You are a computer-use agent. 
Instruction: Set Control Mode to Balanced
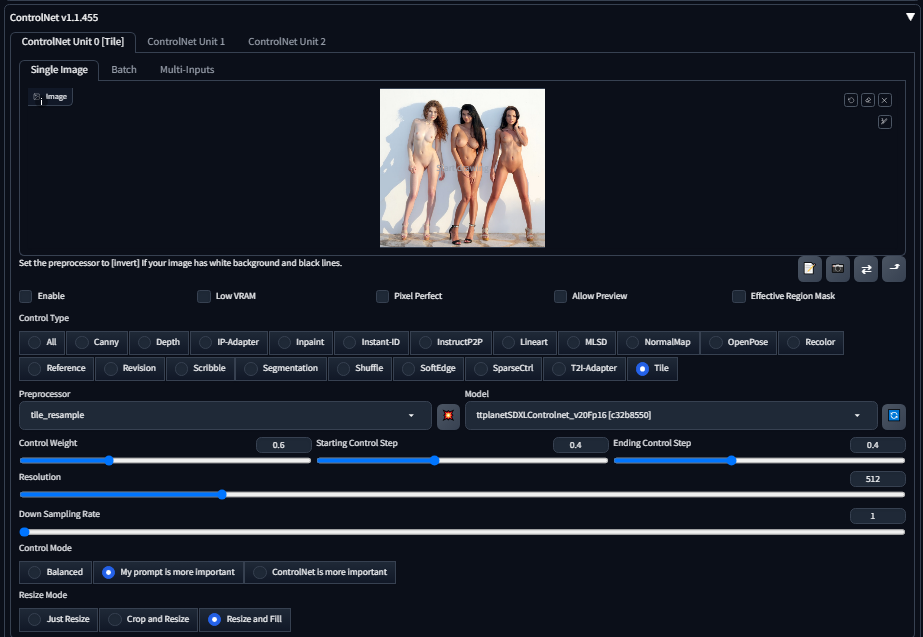click(x=56, y=572)
